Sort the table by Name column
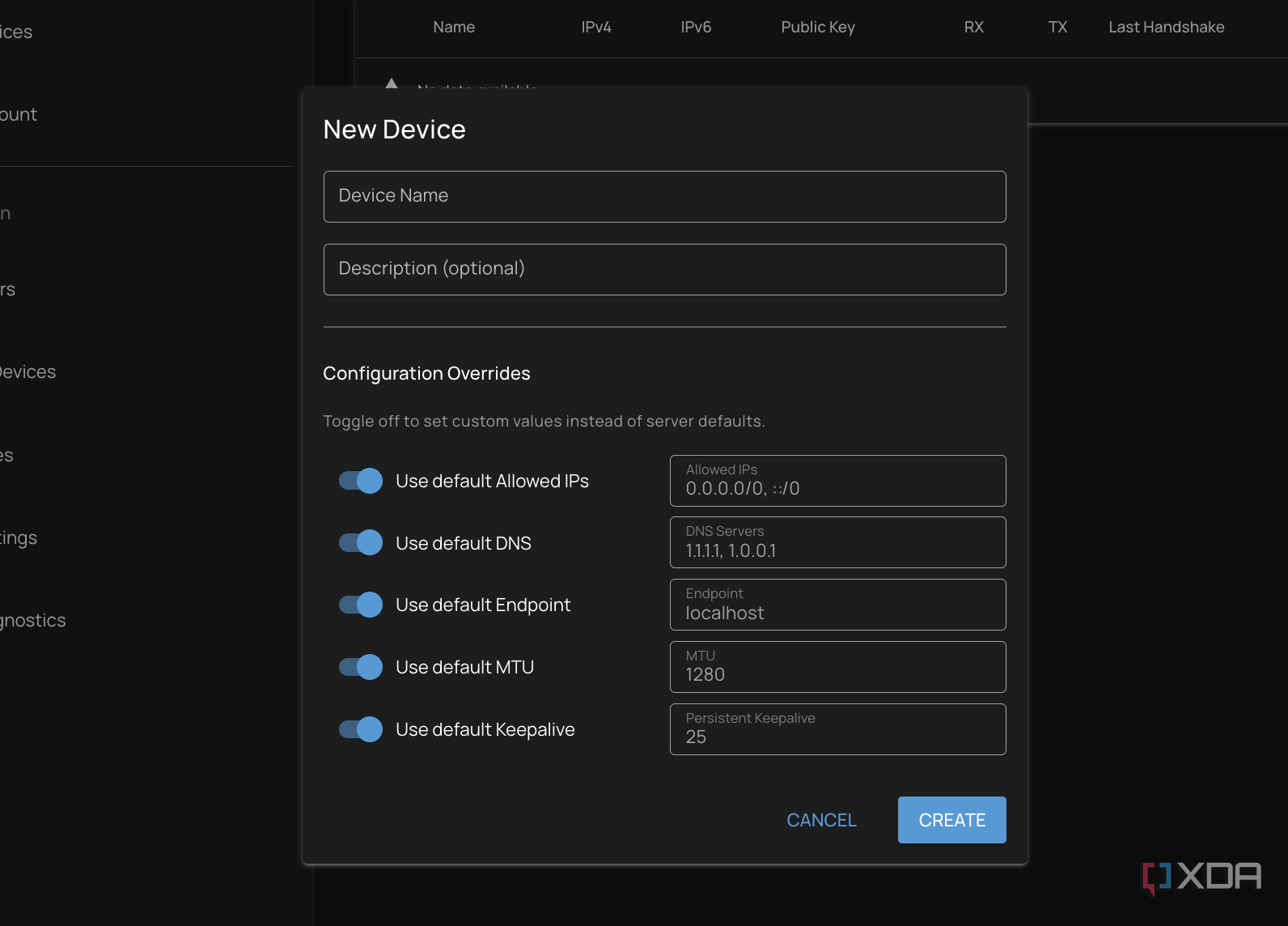This screenshot has height=926, width=1288. [x=454, y=27]
